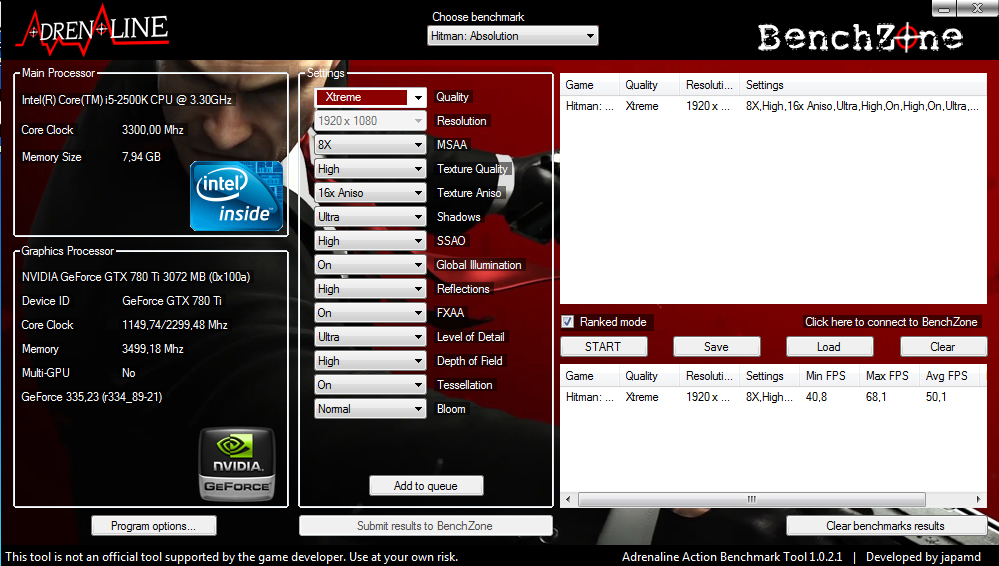
Task: Toggle the Ranked mode checkbox
Action: [568, 322]
